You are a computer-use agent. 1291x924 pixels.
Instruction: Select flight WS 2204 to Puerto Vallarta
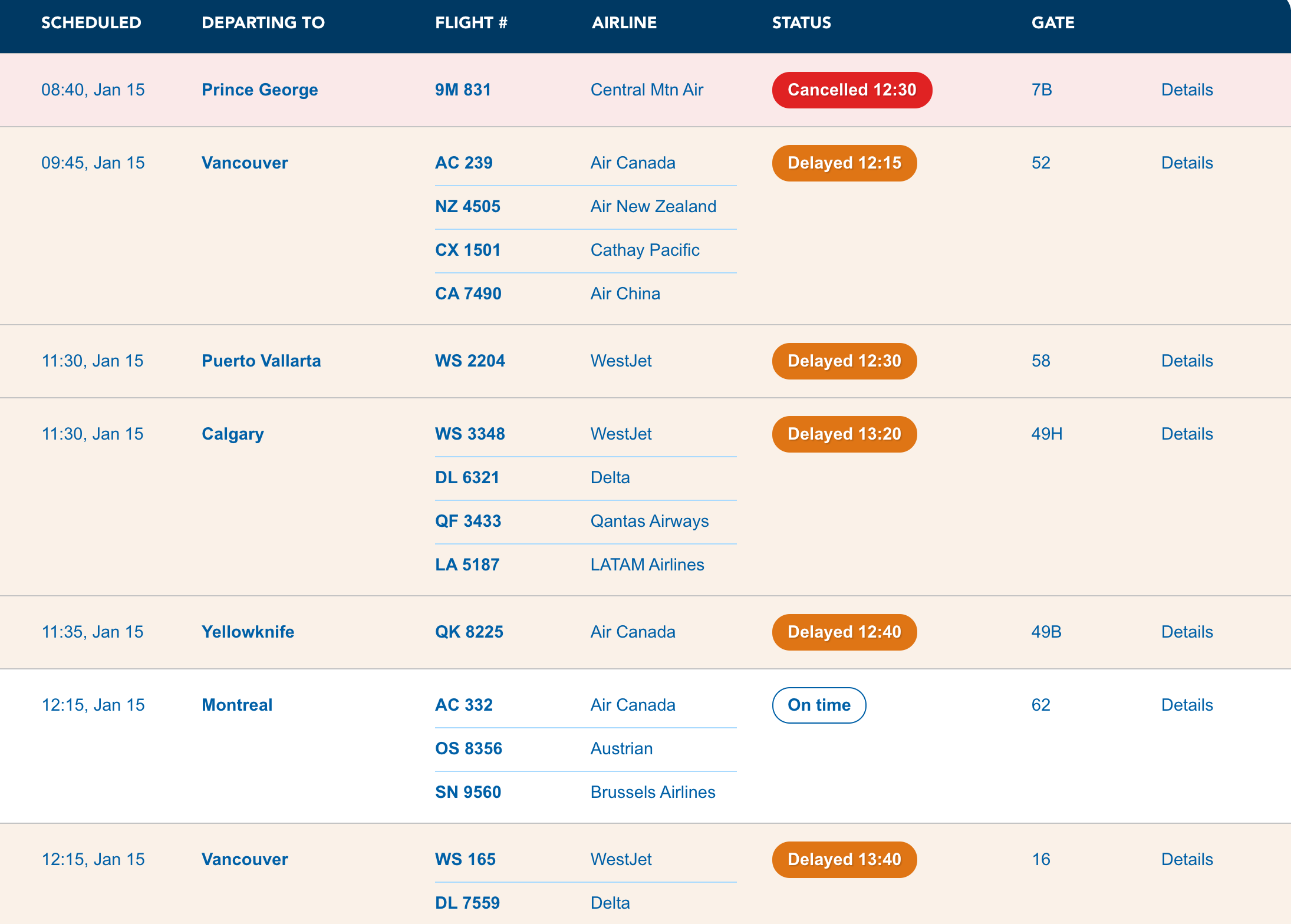[470, 361]
